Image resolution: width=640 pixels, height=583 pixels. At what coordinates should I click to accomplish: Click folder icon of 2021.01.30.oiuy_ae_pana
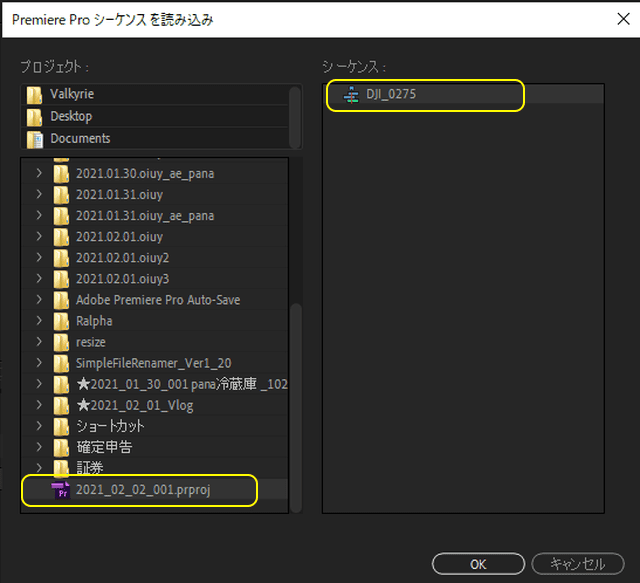[x=61, y=174]
